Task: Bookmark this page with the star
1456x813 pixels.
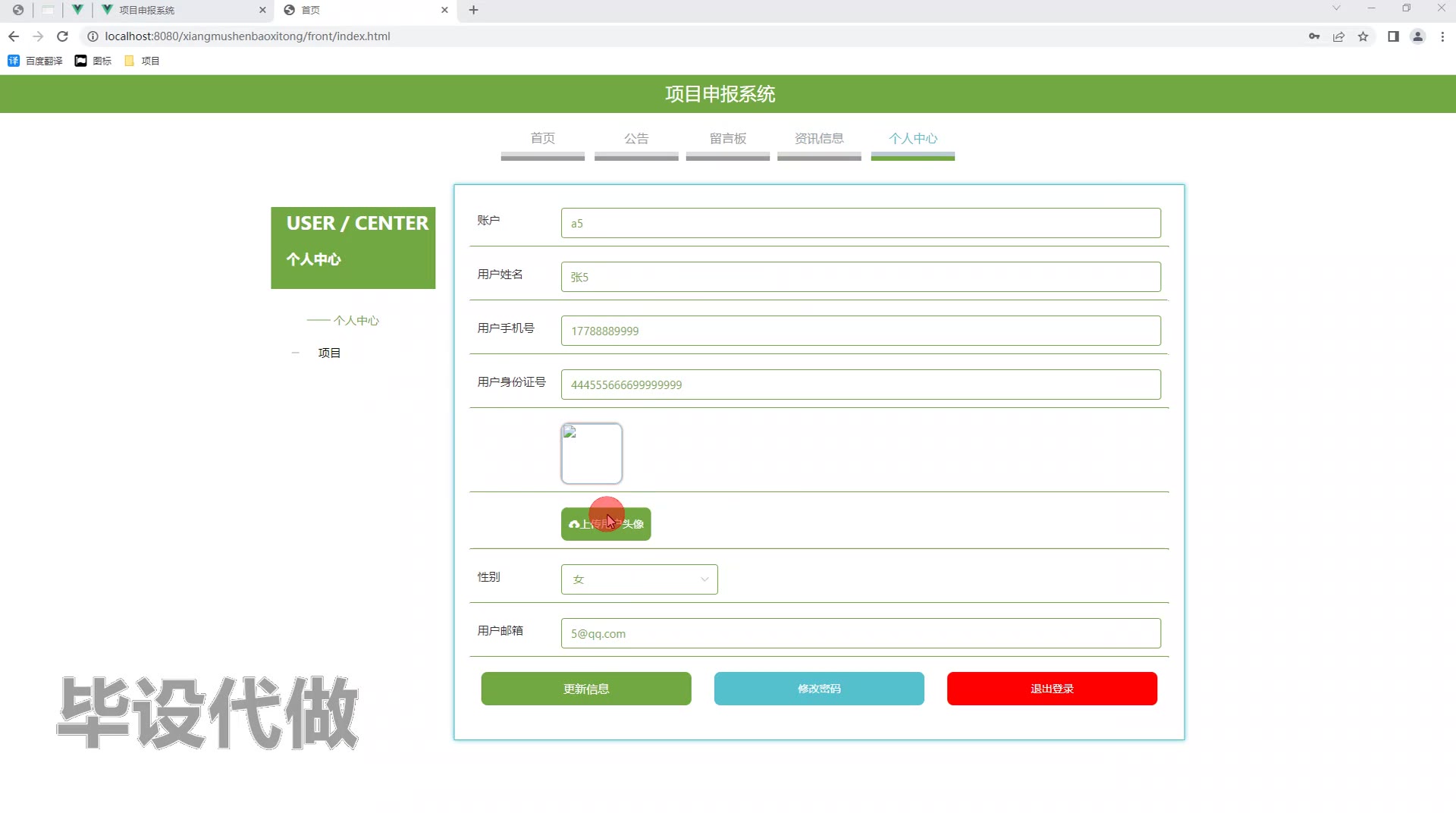Action: pyautogui.click(x=1363, y=36)
